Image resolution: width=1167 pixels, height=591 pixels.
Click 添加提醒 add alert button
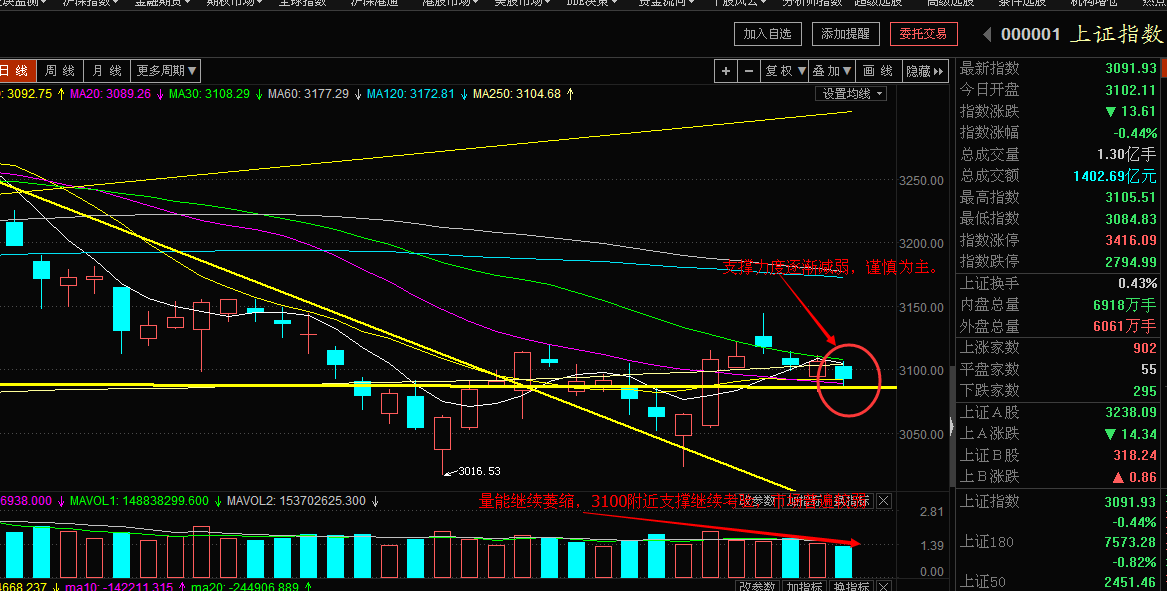846,34
